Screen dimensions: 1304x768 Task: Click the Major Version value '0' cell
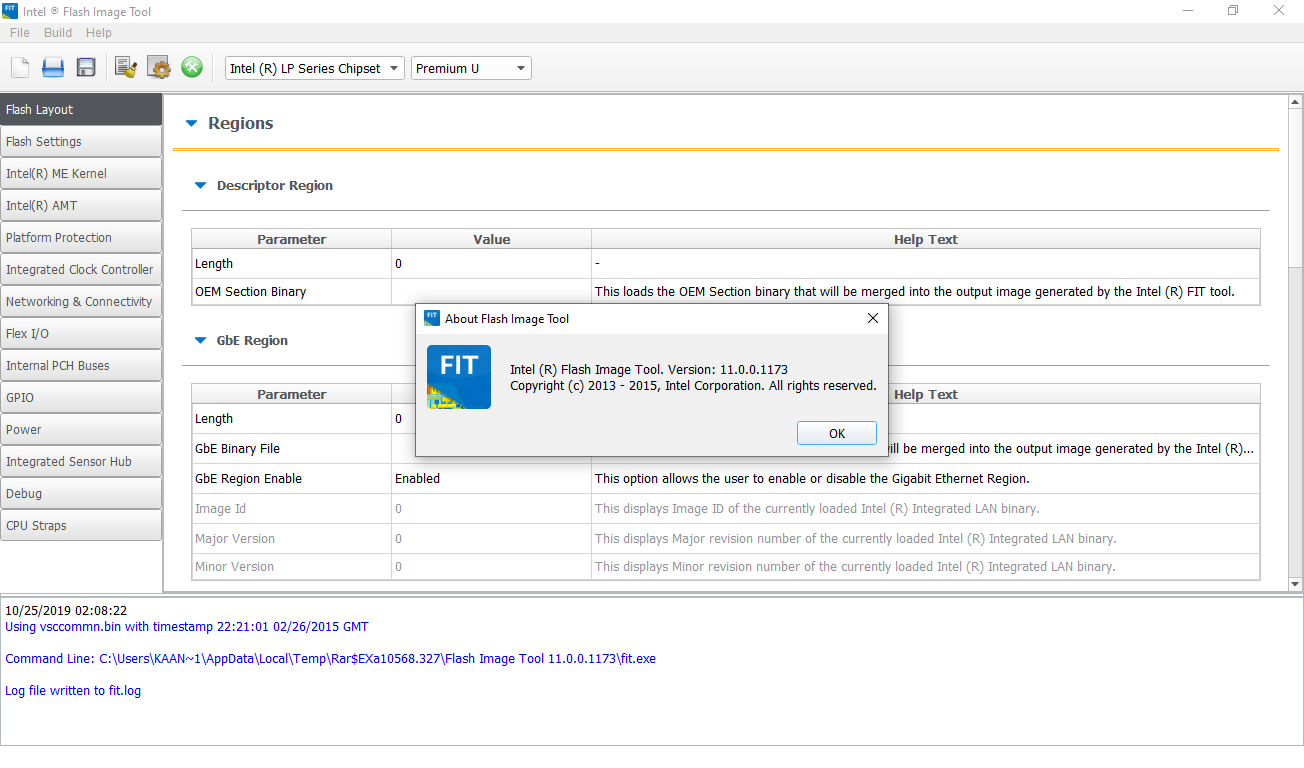click(491, 539)
